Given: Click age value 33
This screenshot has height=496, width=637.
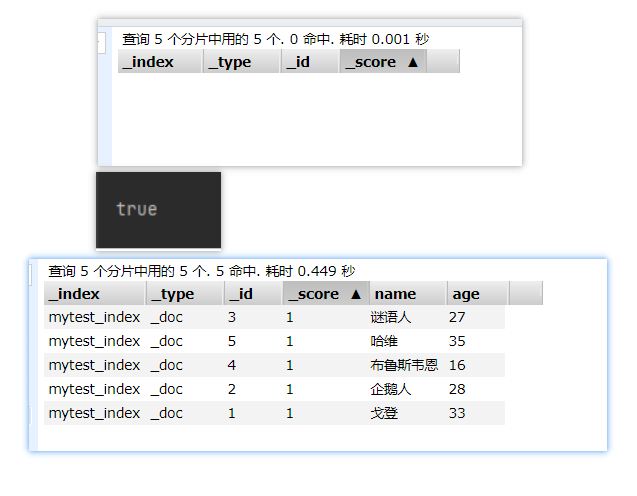Looking at the screenshot, I should click(x=457, y=413).
